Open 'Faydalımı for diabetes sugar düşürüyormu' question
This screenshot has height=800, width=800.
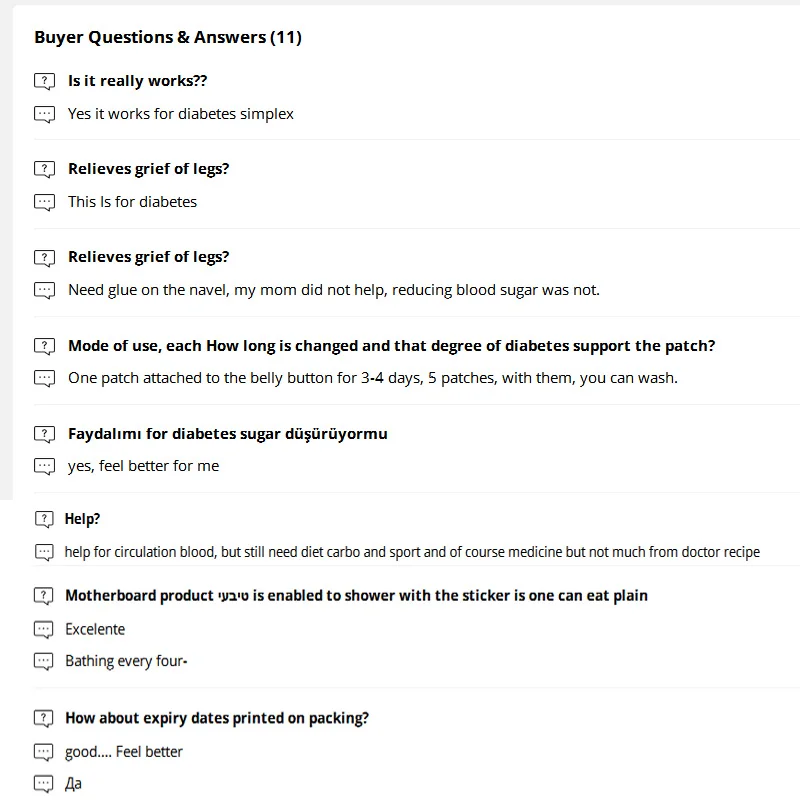(x=227, y=434)
